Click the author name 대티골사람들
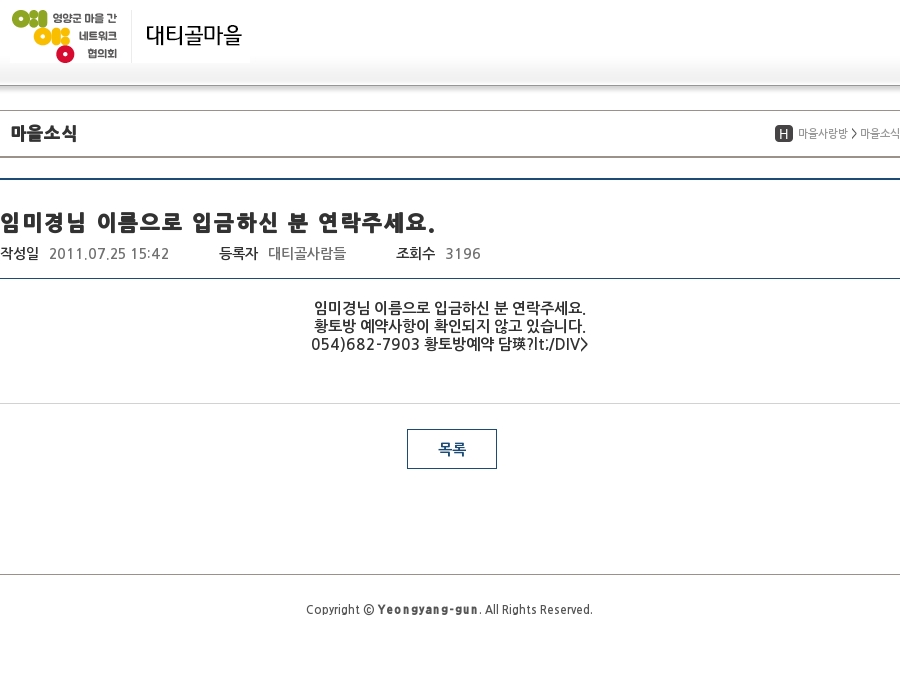The image size is (900, 675). coord(307,254)
